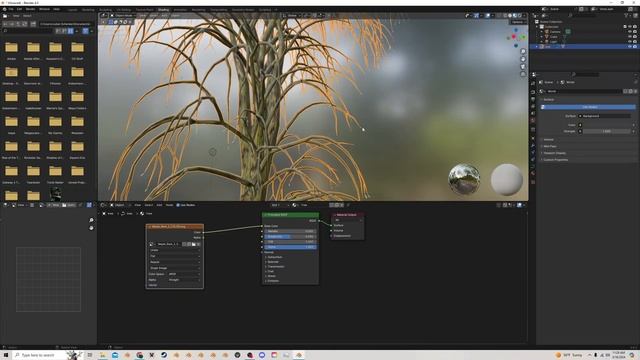Viewport: 640px width, 360px height.
Task: Click the pan hand icon in viewport
Action: (523, 59)
